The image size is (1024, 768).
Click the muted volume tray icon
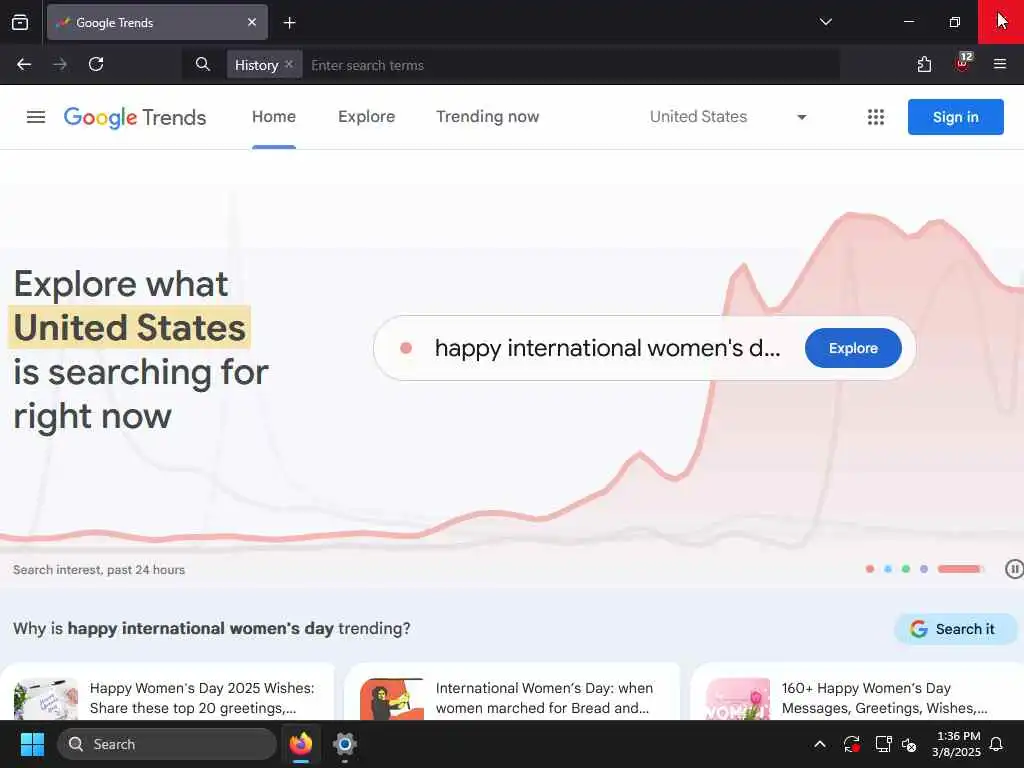[x=909, y=744]
